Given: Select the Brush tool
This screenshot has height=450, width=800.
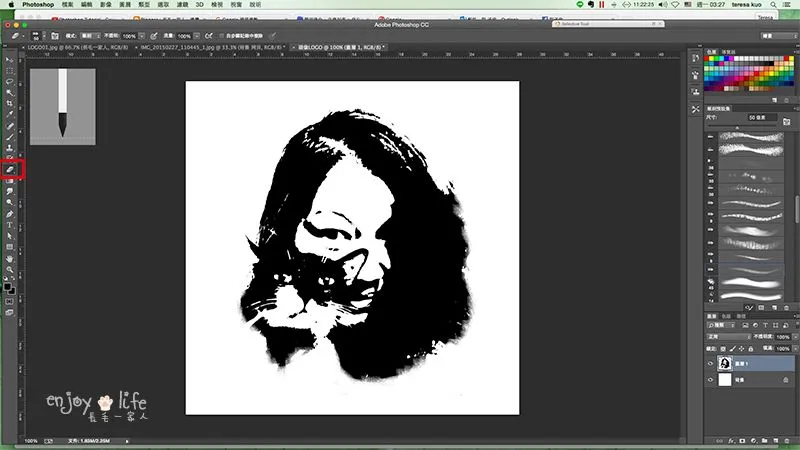Looking at the screenshot, I should click(9, 137).
